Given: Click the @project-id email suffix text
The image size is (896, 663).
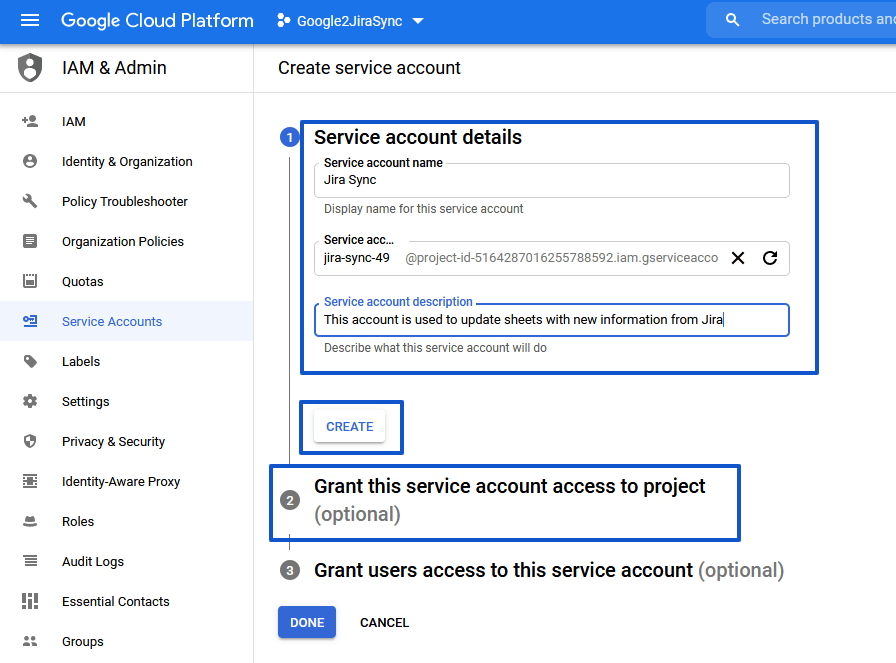Looking at the screenshot, I should tap(562, 258).
